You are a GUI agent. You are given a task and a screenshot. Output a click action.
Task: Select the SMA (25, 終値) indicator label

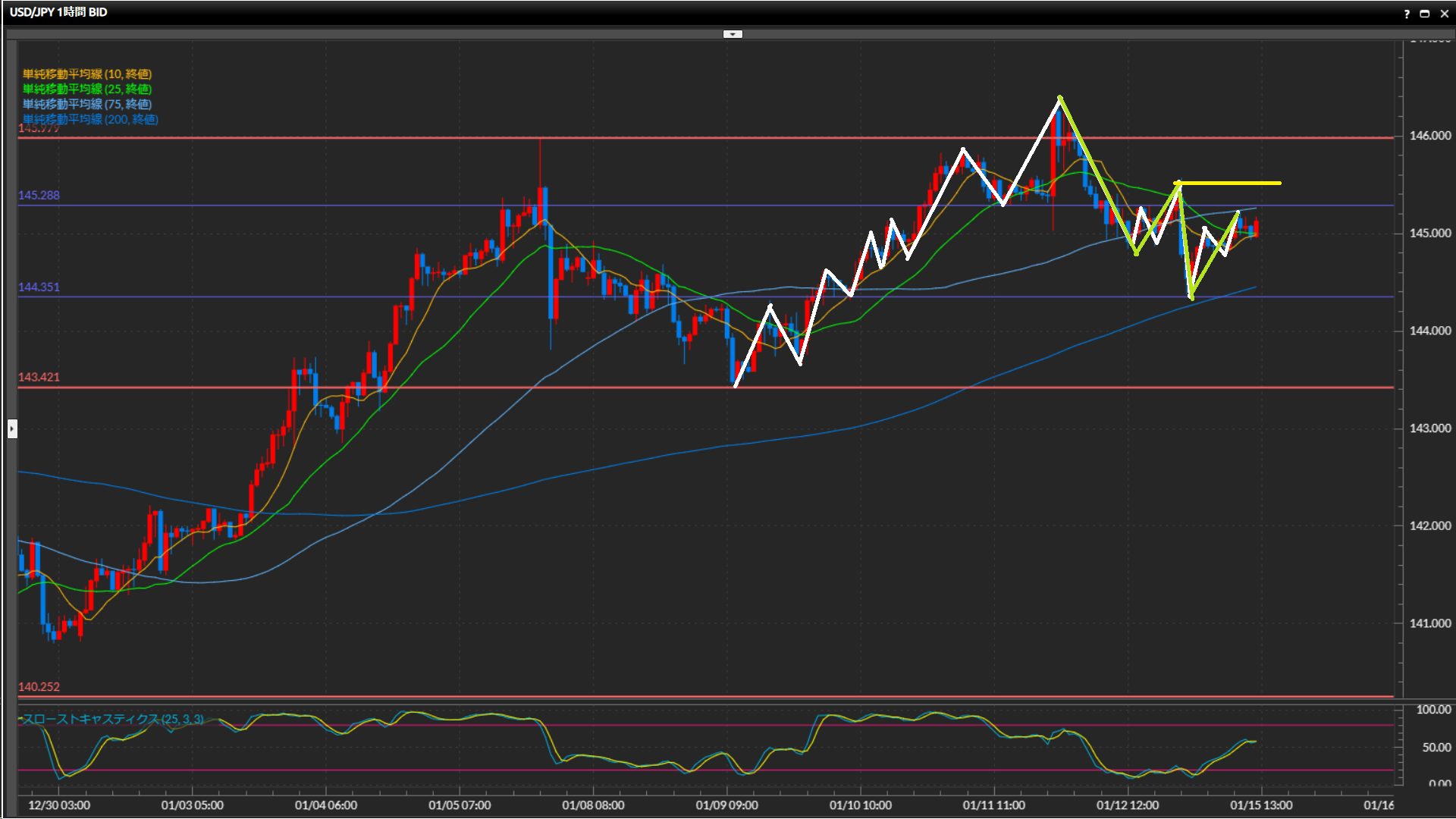(x=87, y=89)
